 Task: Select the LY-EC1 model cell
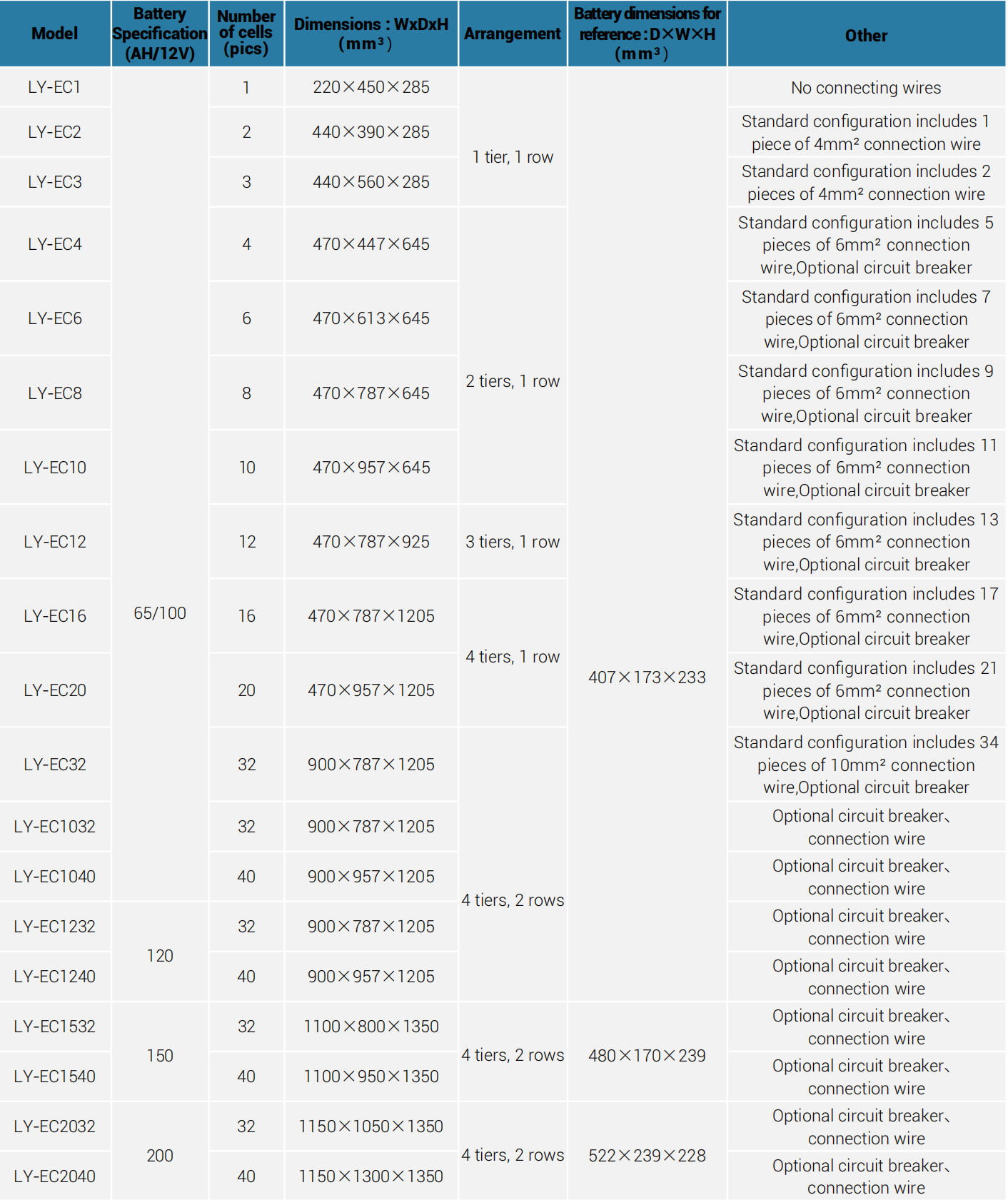55,87
